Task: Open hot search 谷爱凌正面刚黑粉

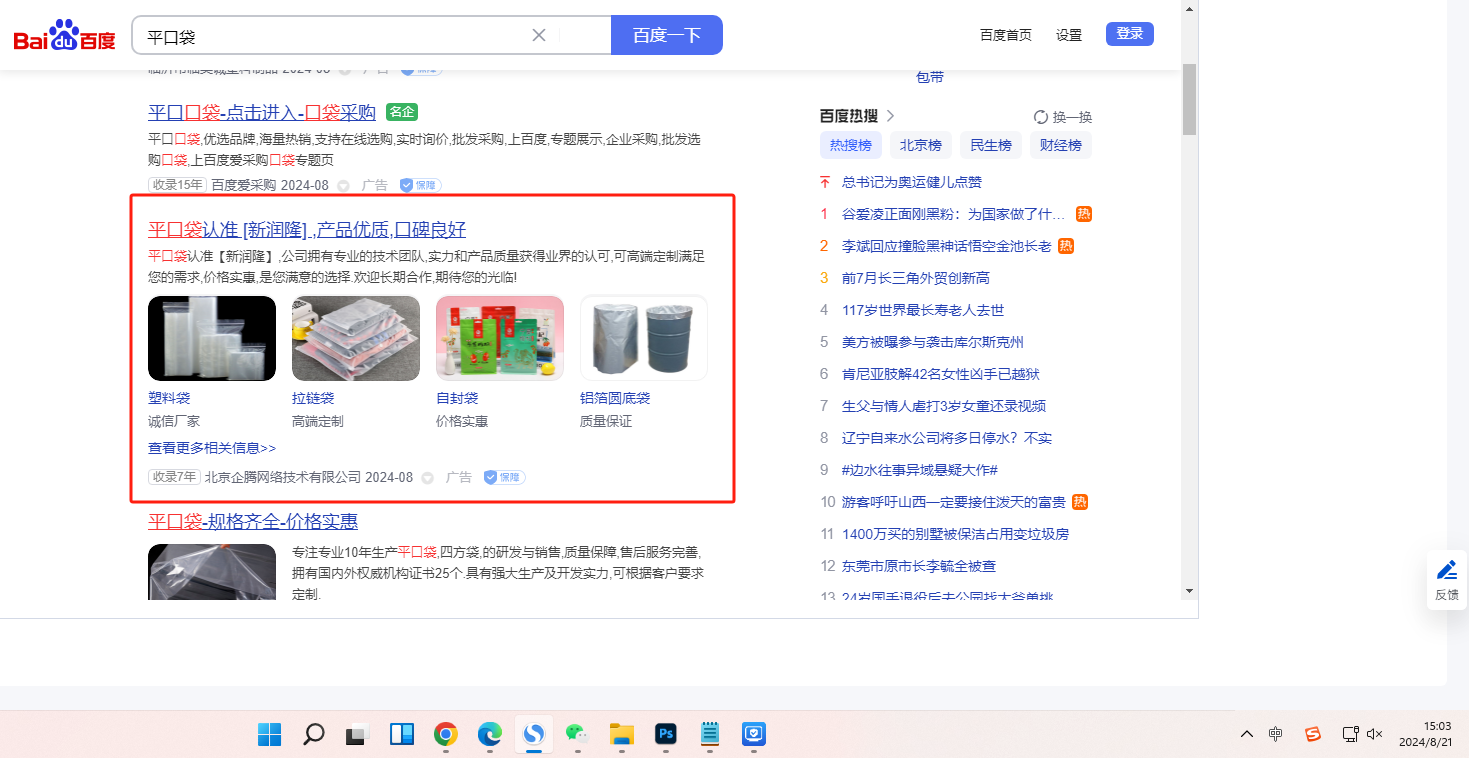Action: [953, 214]
